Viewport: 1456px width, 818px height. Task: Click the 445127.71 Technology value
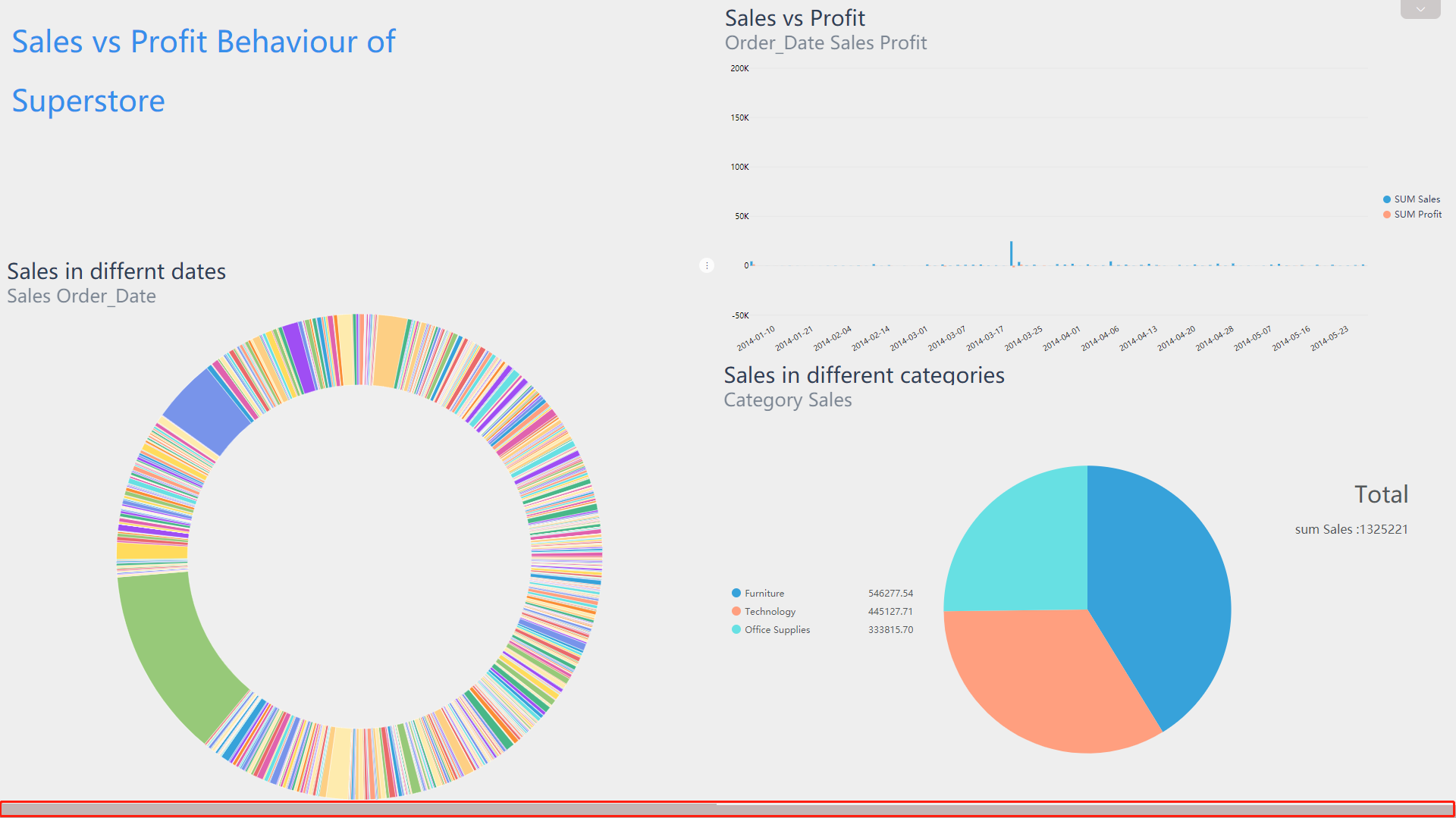click(890, 612)
